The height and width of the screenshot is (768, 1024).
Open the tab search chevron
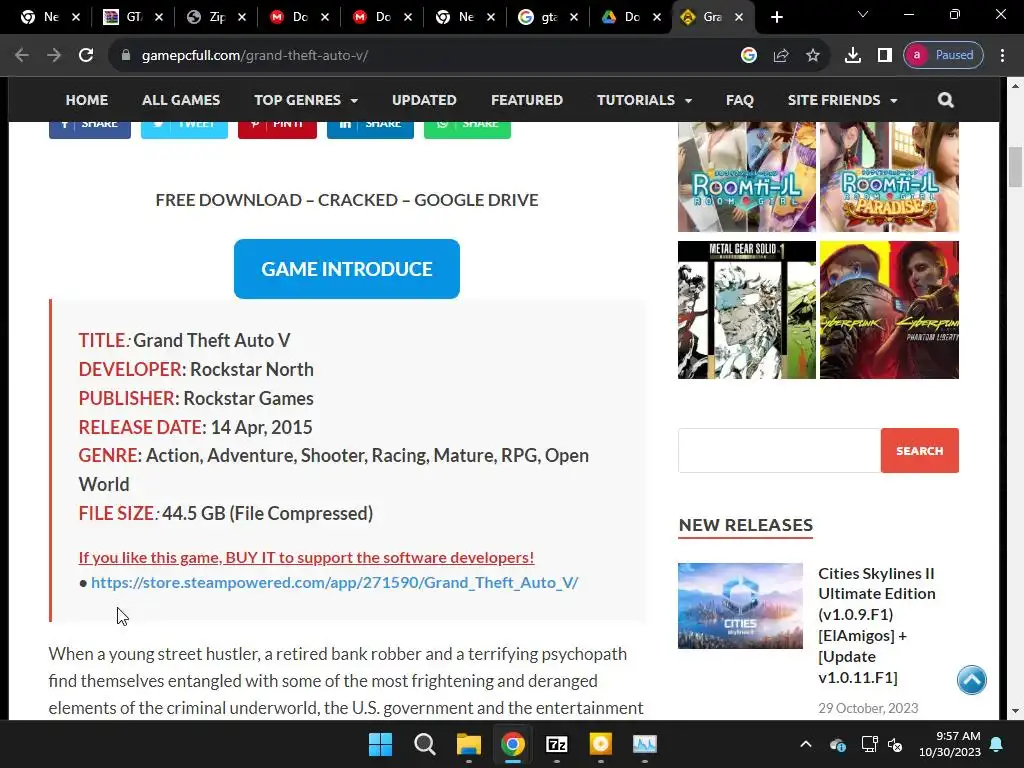click(x=863, y=14)
